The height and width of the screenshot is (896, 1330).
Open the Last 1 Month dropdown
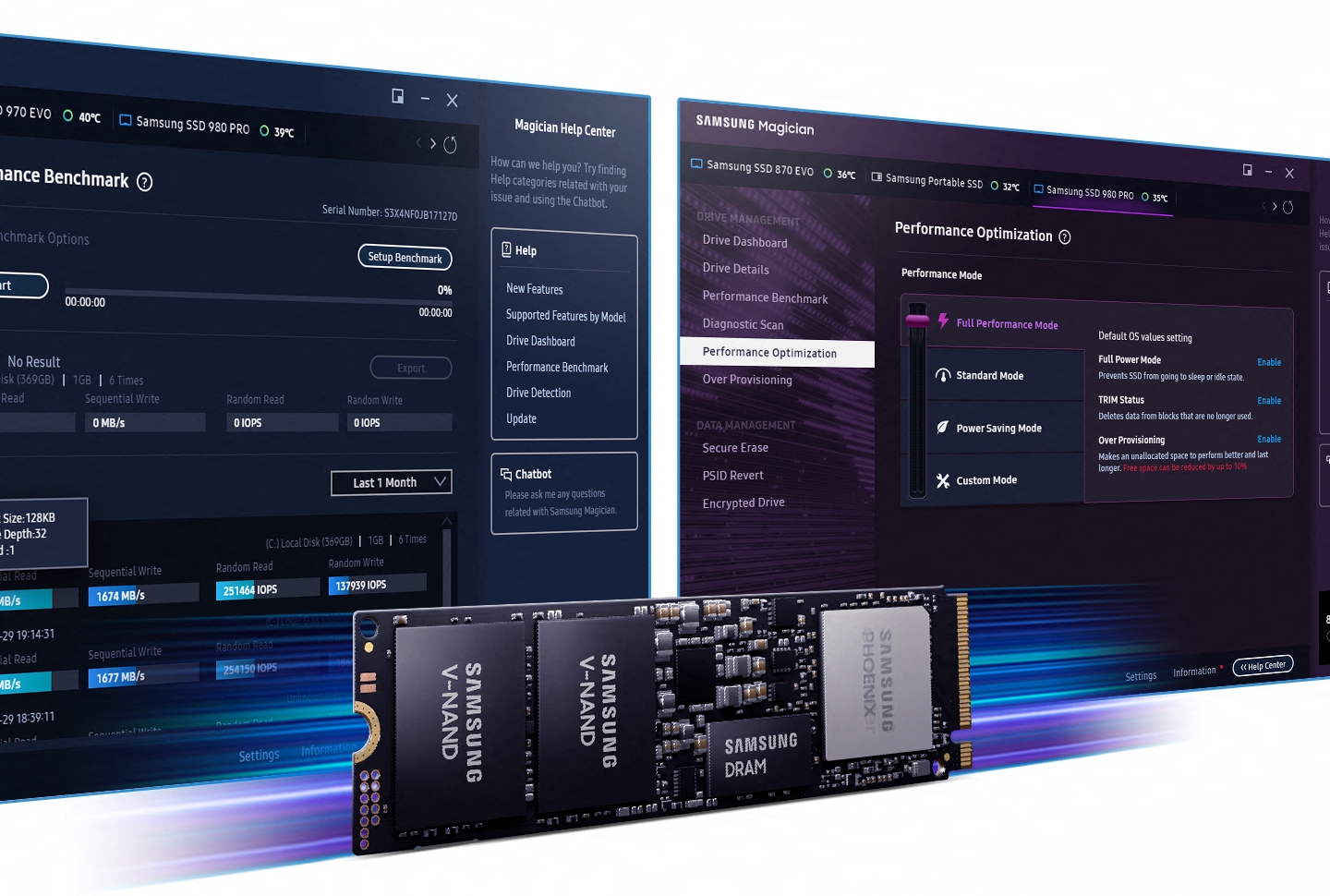pyautogui.click(x=392, y=482)
